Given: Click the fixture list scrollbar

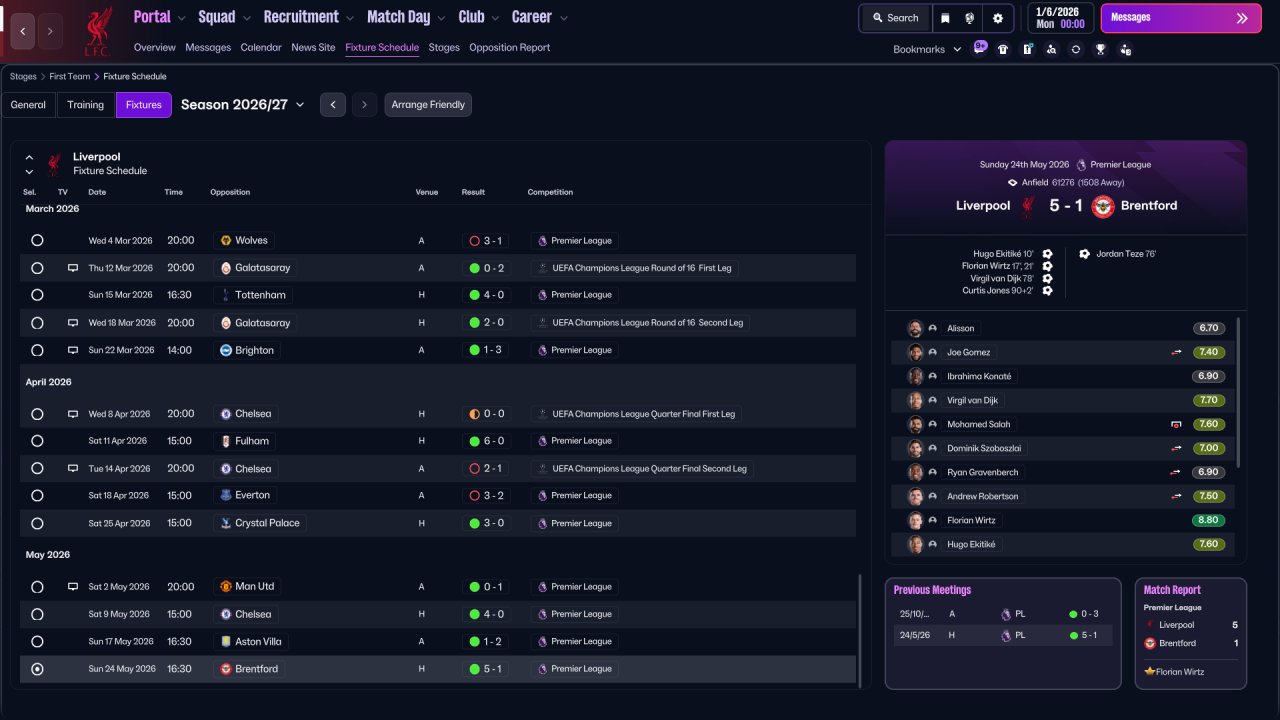Looking at the screenshot, I should (x=860, y=629).
